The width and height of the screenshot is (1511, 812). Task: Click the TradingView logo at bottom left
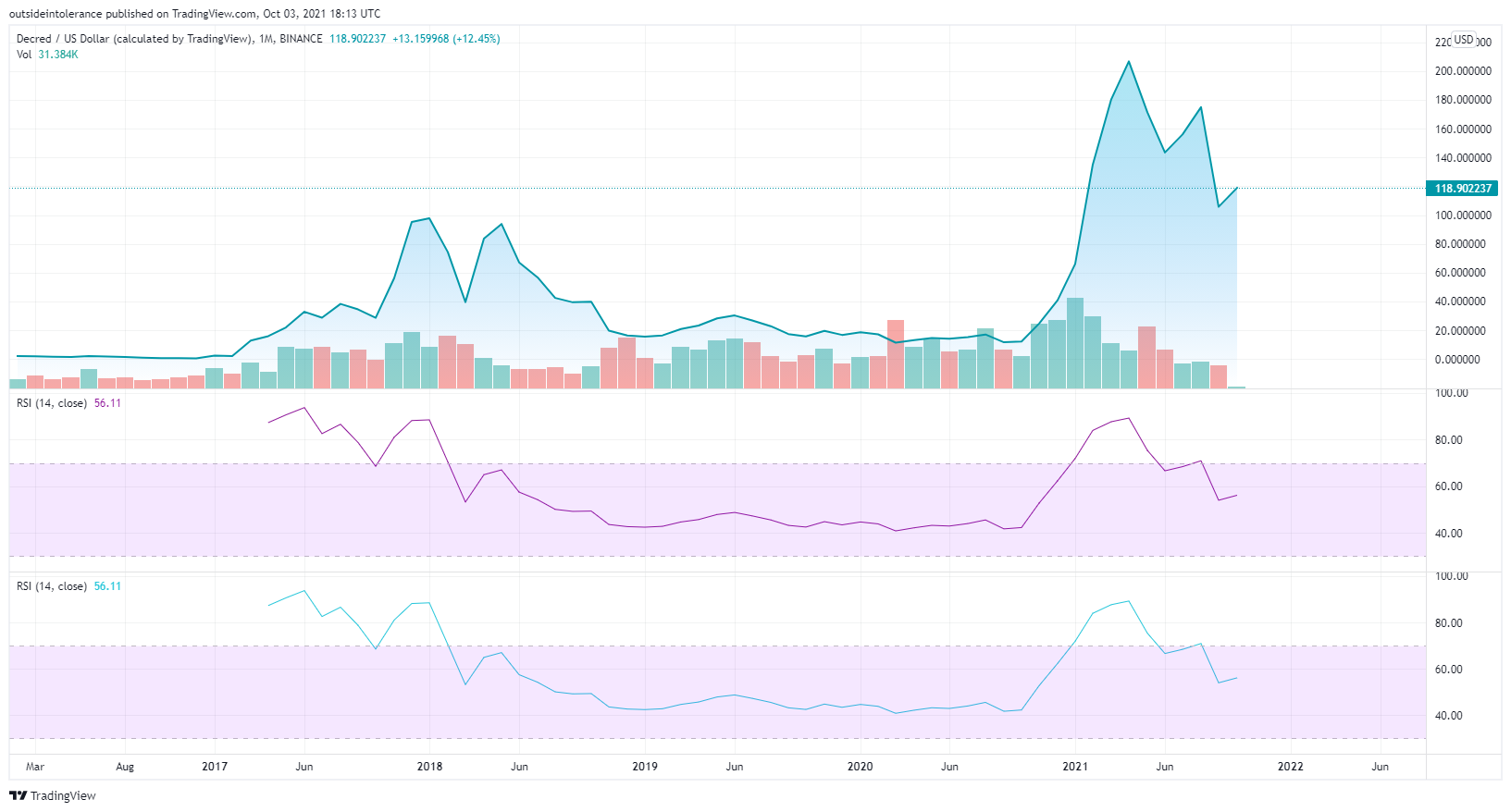(53, 795)
